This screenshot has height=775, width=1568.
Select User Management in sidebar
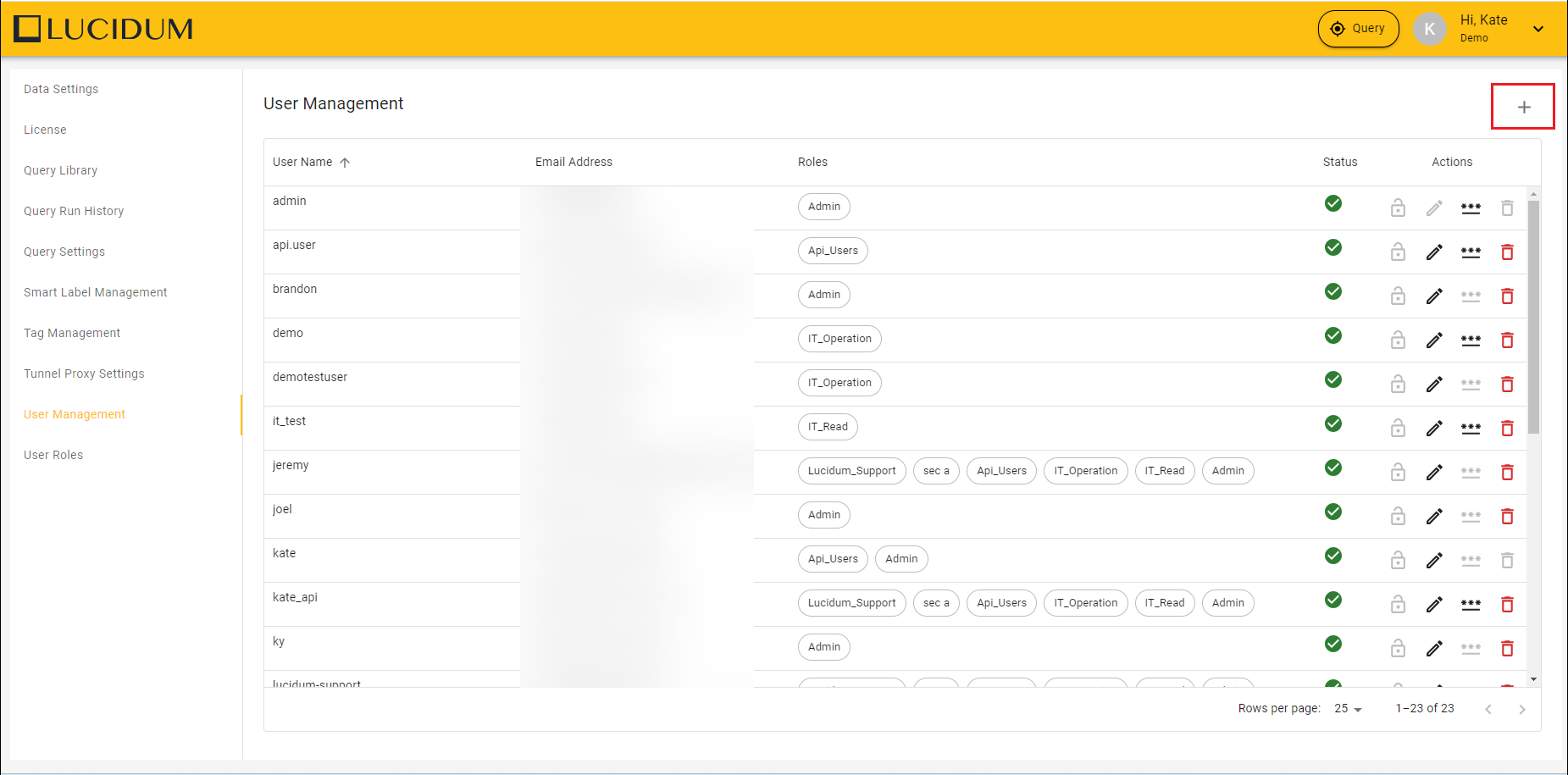(75, 414)
